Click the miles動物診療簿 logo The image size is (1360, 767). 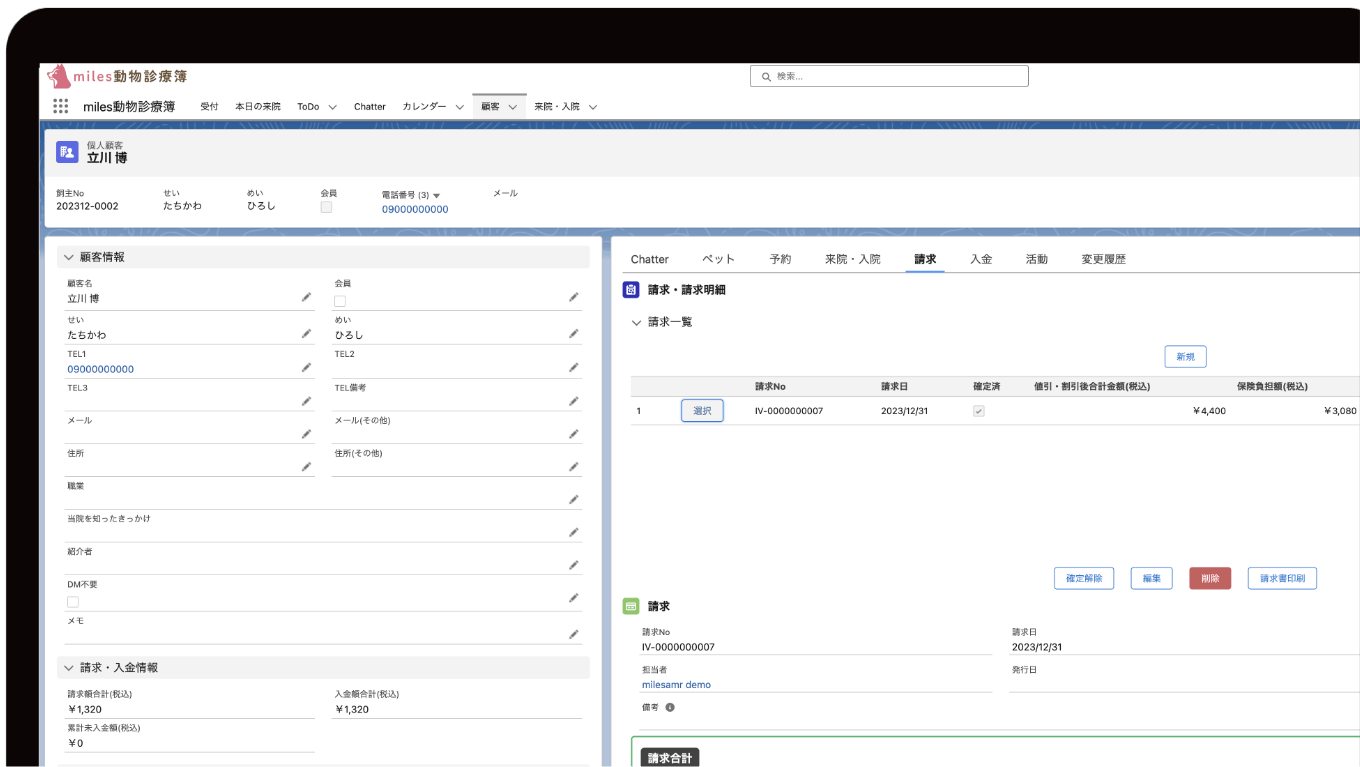(117, 76)
